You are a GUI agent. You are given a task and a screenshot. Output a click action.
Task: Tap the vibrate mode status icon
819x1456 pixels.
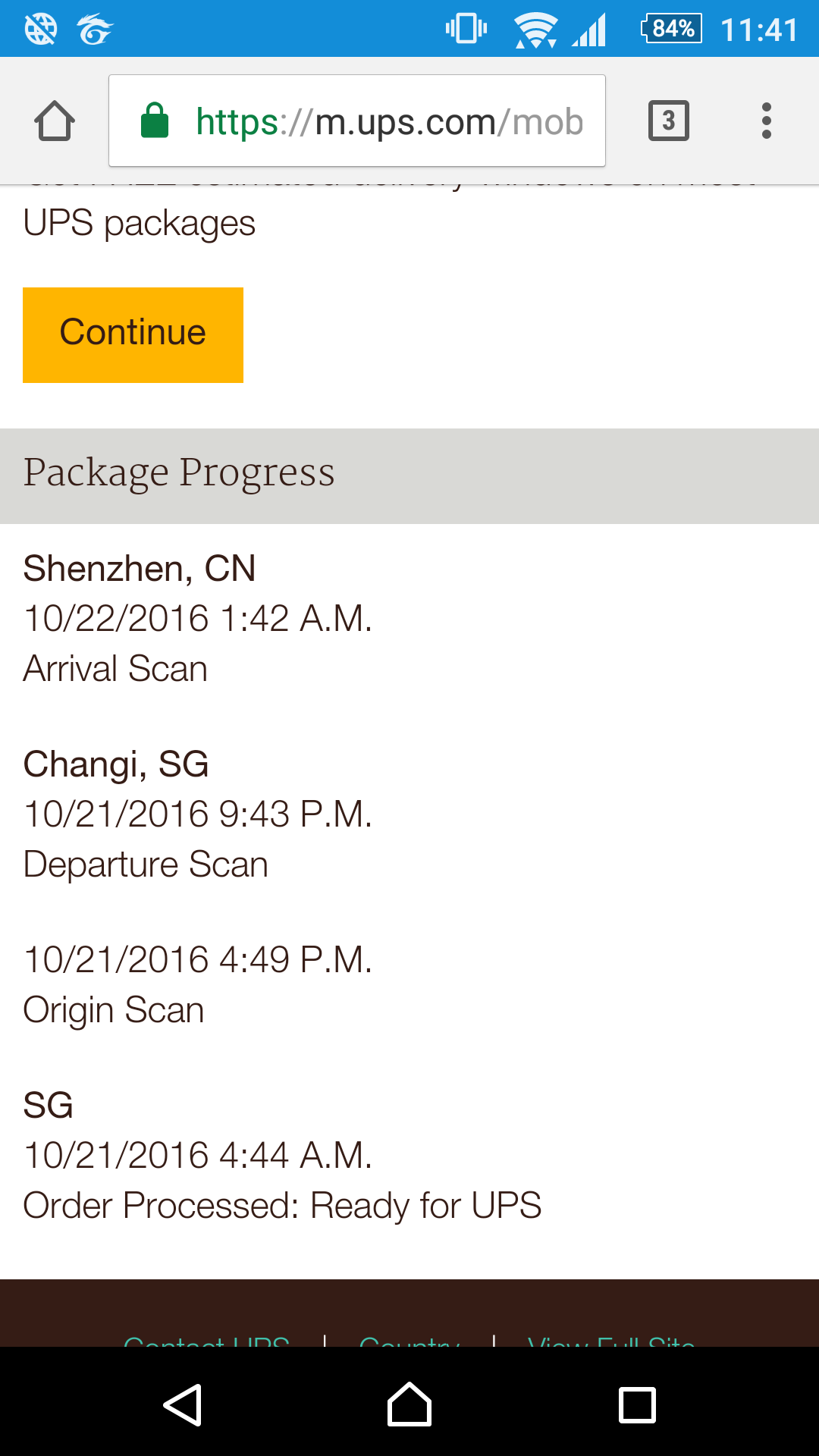466,29
